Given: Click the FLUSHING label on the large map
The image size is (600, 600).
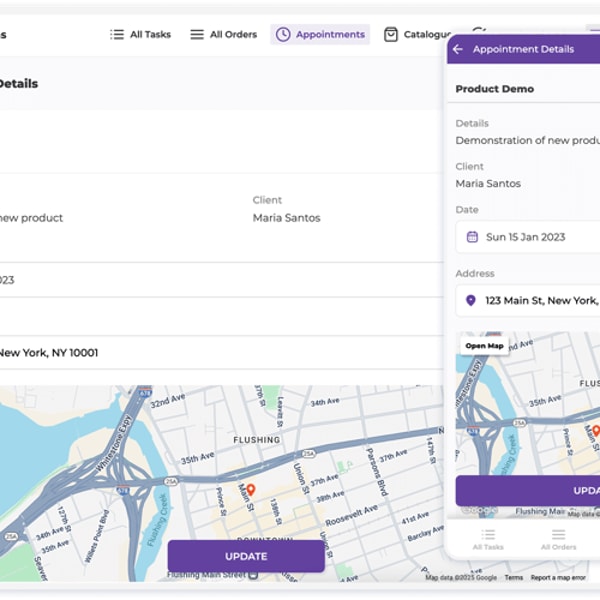Looking at the screenshot, I should coord(257,440).
